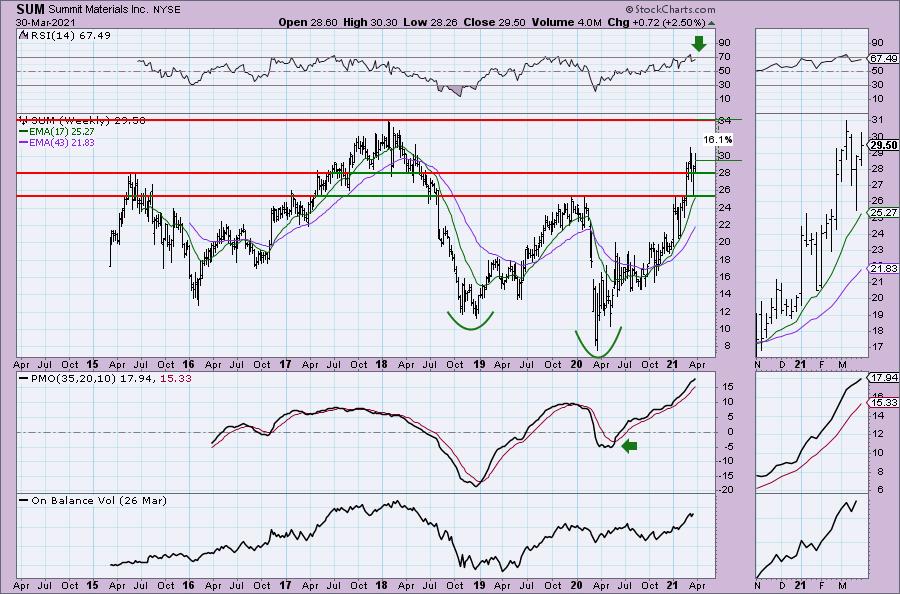Click the On Balance Vol (26 Mar) label
Screen dimensions: 900x594
point(99,500)
